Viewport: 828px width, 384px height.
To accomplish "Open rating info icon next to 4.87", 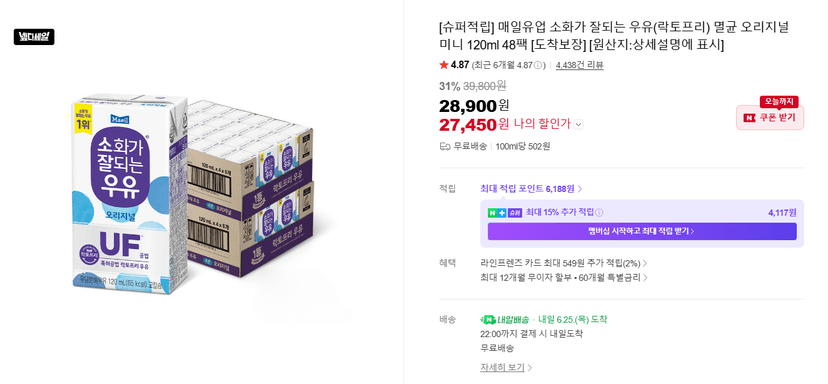I will click(x=538, y=65).
